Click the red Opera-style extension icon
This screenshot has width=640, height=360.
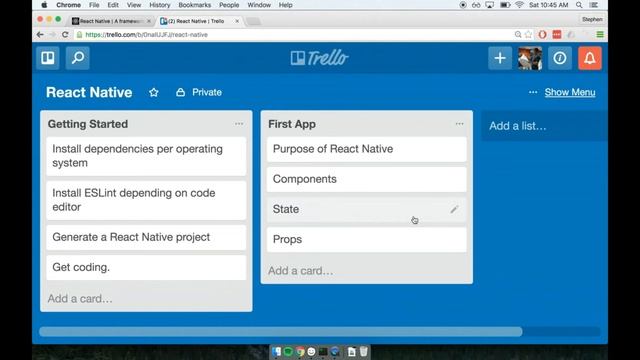point(542,35)
